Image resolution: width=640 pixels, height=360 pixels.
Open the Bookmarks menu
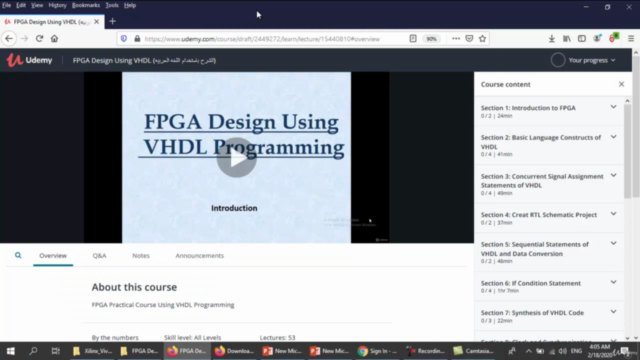tap(86, 5)
